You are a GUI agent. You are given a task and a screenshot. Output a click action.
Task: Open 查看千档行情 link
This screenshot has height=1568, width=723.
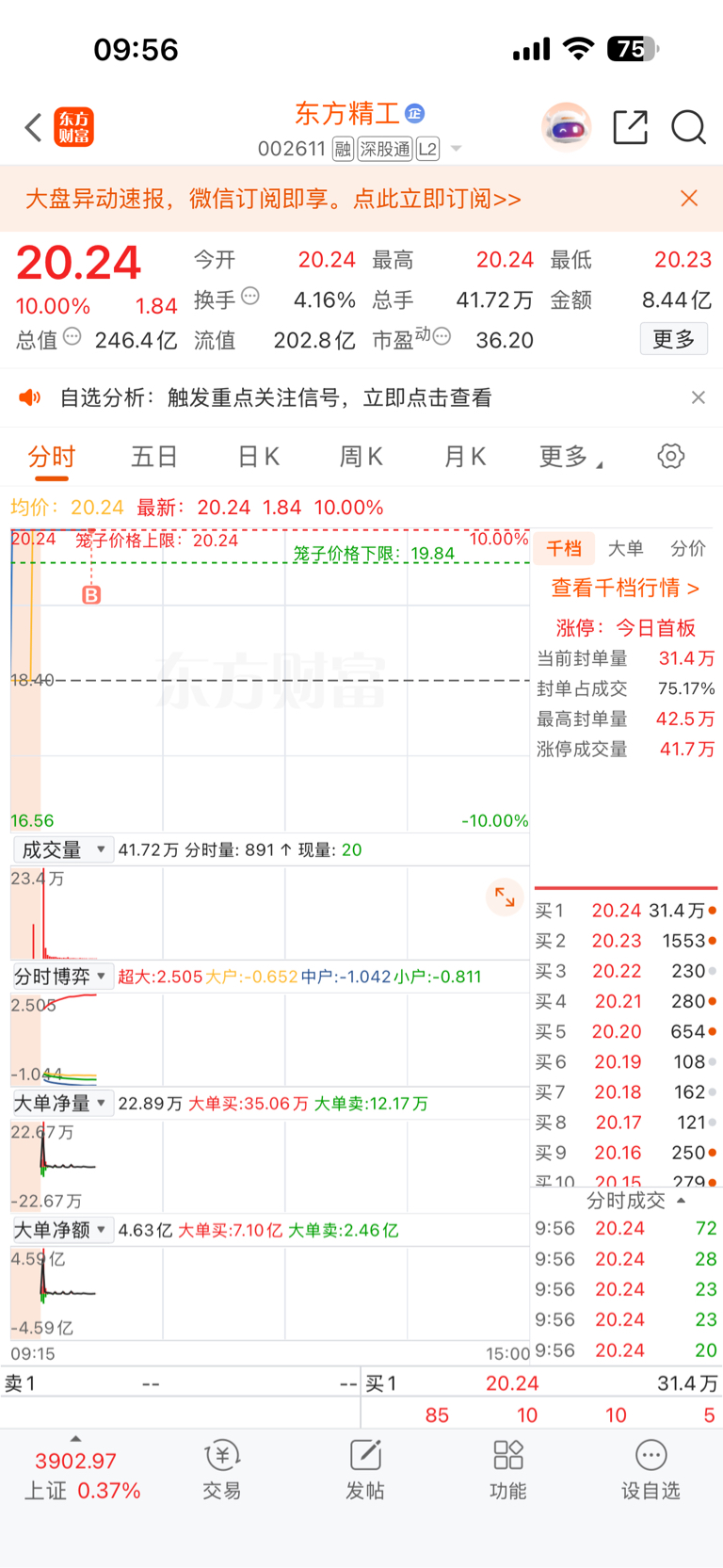pyautogui.click(x=625, y=589)
